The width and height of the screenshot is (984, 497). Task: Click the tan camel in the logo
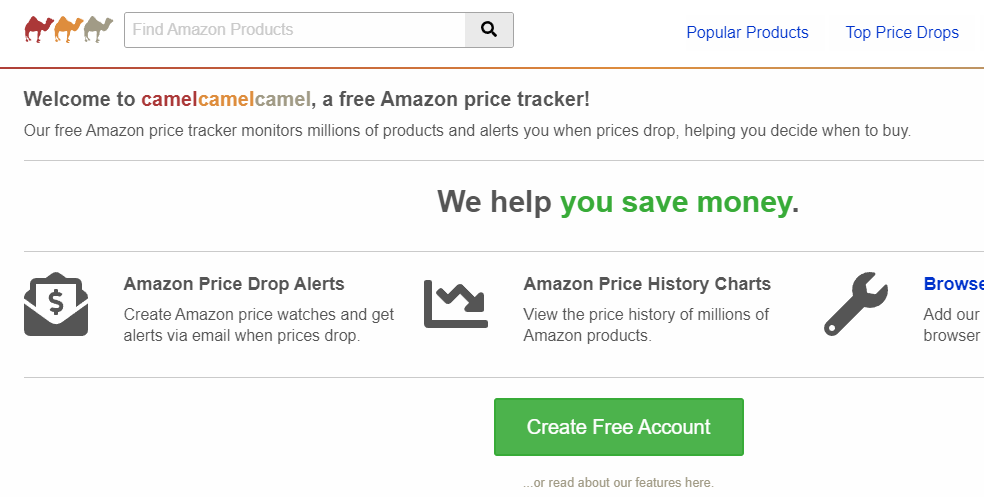[x=98, y=29]
